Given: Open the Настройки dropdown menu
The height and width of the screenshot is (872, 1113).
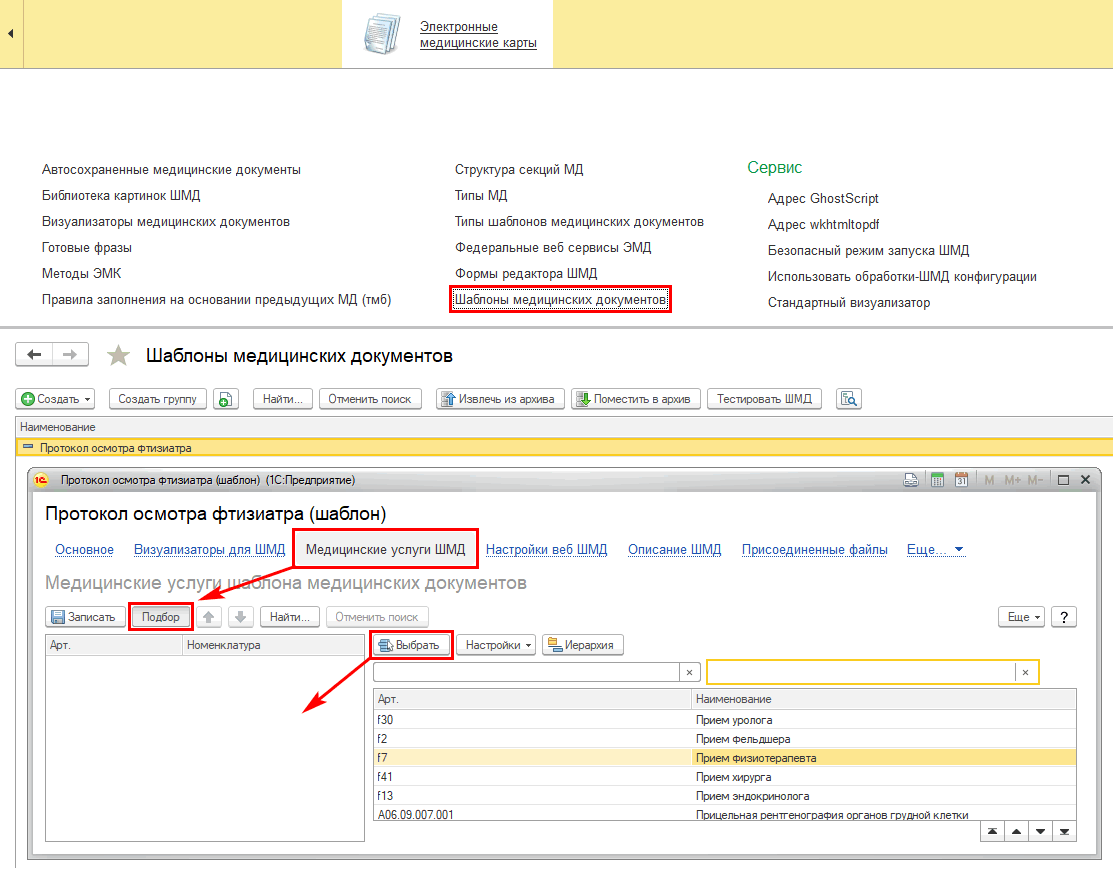Looking at the screenshot, I should 496,645.
